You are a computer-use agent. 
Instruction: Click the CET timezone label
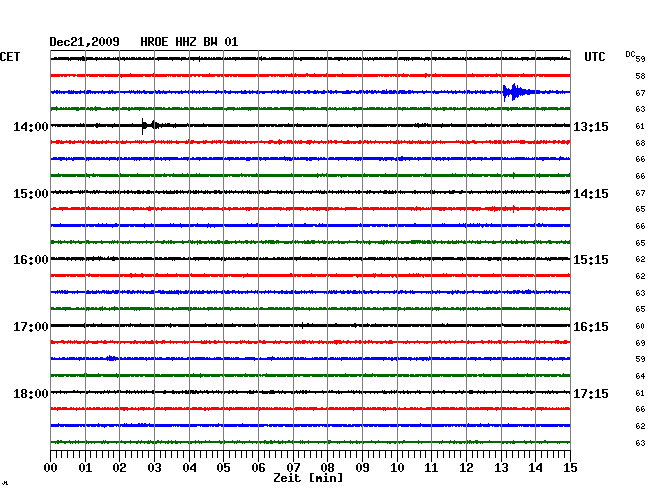10,57
